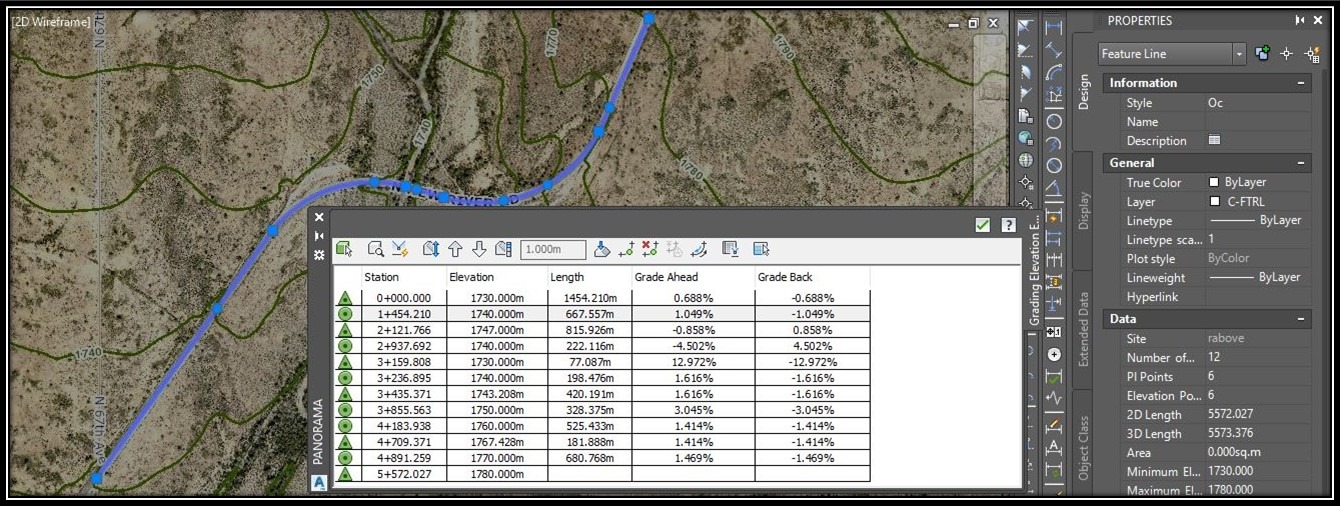
Task: Open the Panorama options gear icon
Action: (319, 255)
